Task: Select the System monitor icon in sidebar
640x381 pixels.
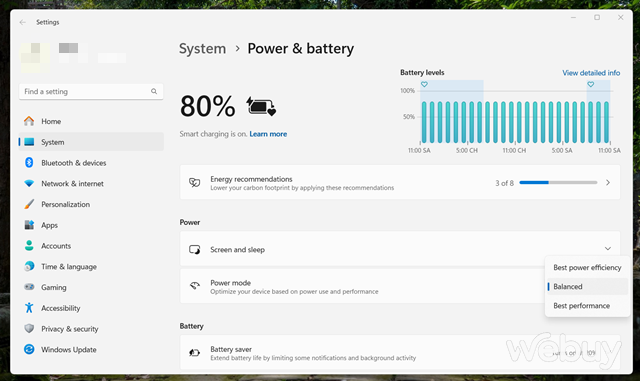Action: [x=29, y=142]
